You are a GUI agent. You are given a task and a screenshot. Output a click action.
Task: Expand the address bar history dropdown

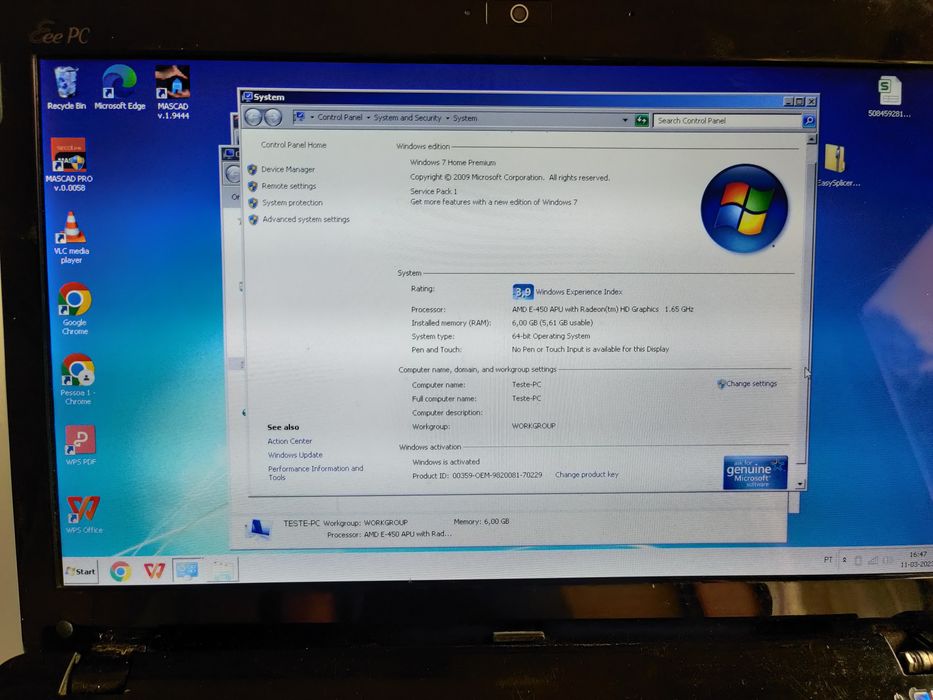[x=625, y=120]
